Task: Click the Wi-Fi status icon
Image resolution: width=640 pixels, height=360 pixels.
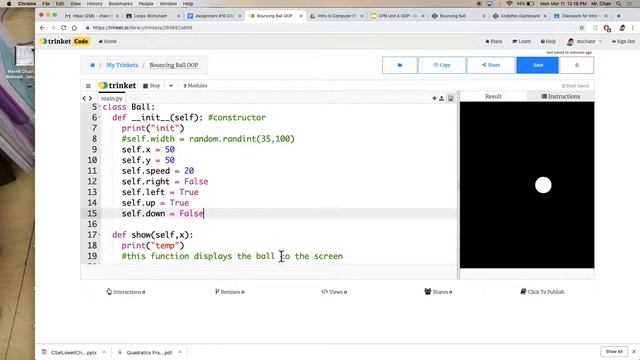Action: click(x=509, y=4)
